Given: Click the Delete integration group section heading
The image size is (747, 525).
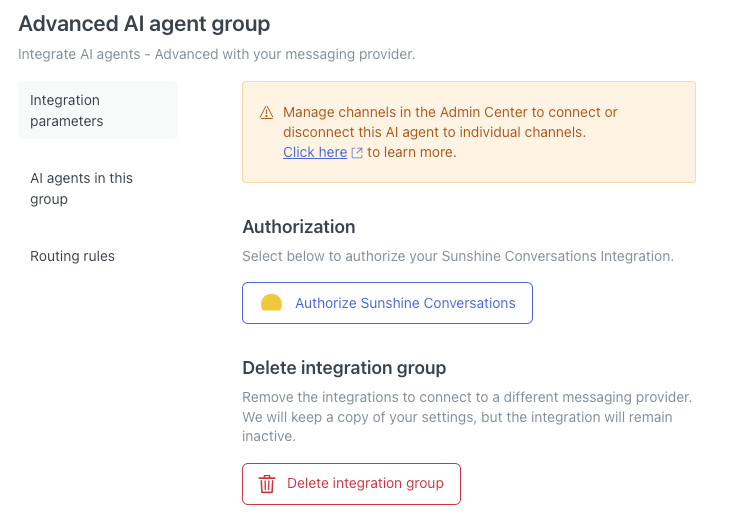Looking at the screenshot, I should (344, 368).
